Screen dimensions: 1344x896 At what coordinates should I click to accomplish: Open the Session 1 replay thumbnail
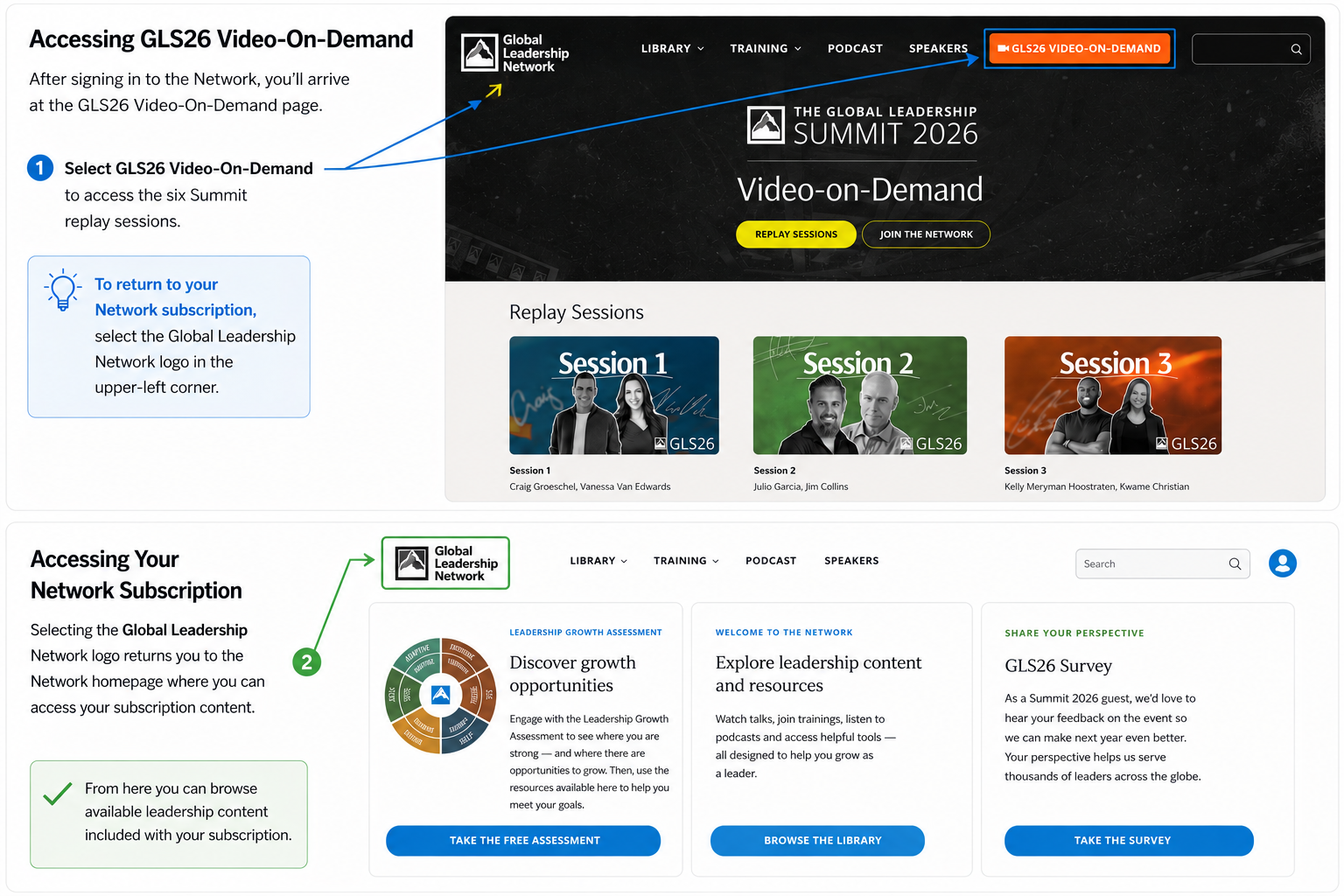(x=614, y=395)
